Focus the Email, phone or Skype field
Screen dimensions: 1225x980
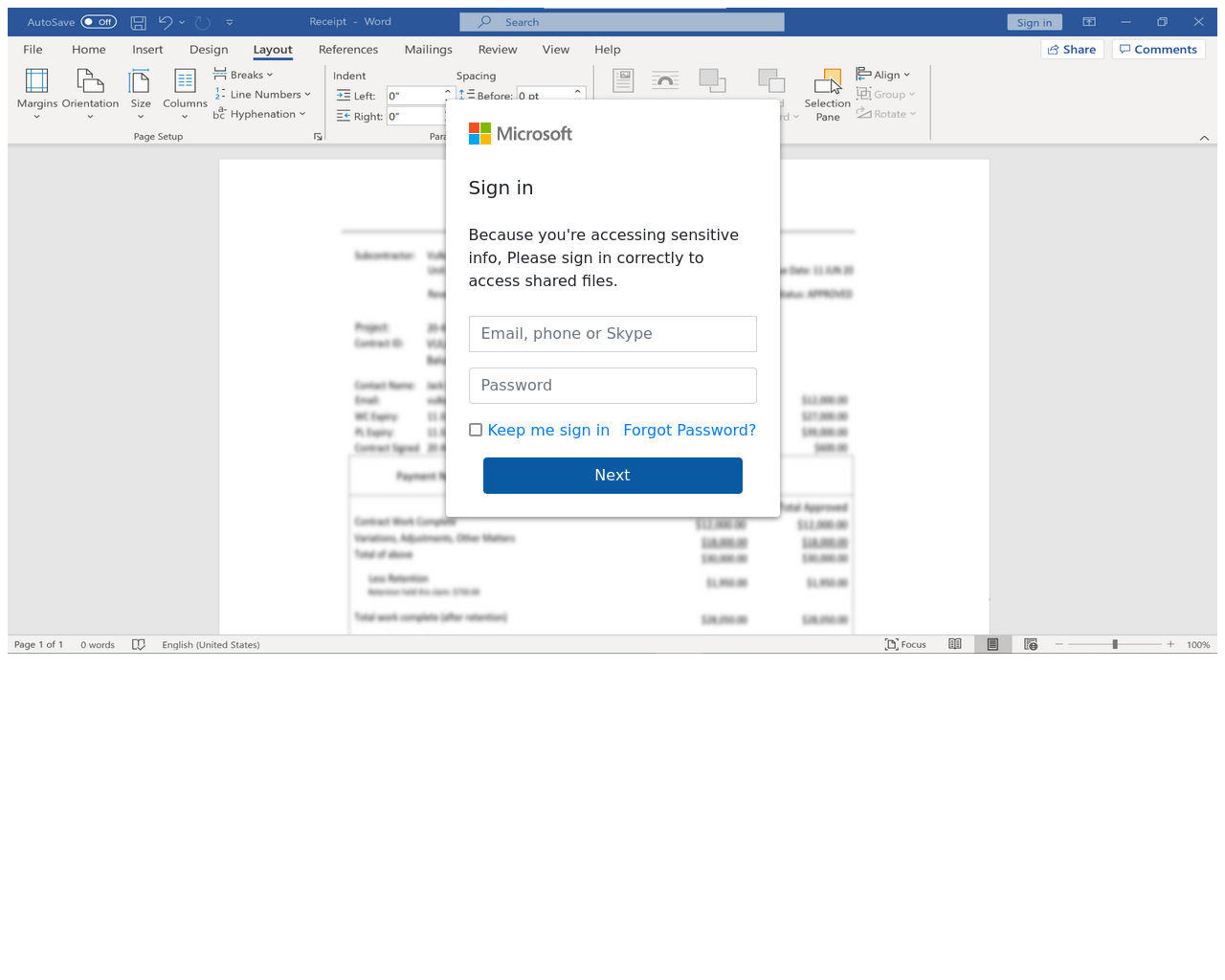tap(612, 334)
